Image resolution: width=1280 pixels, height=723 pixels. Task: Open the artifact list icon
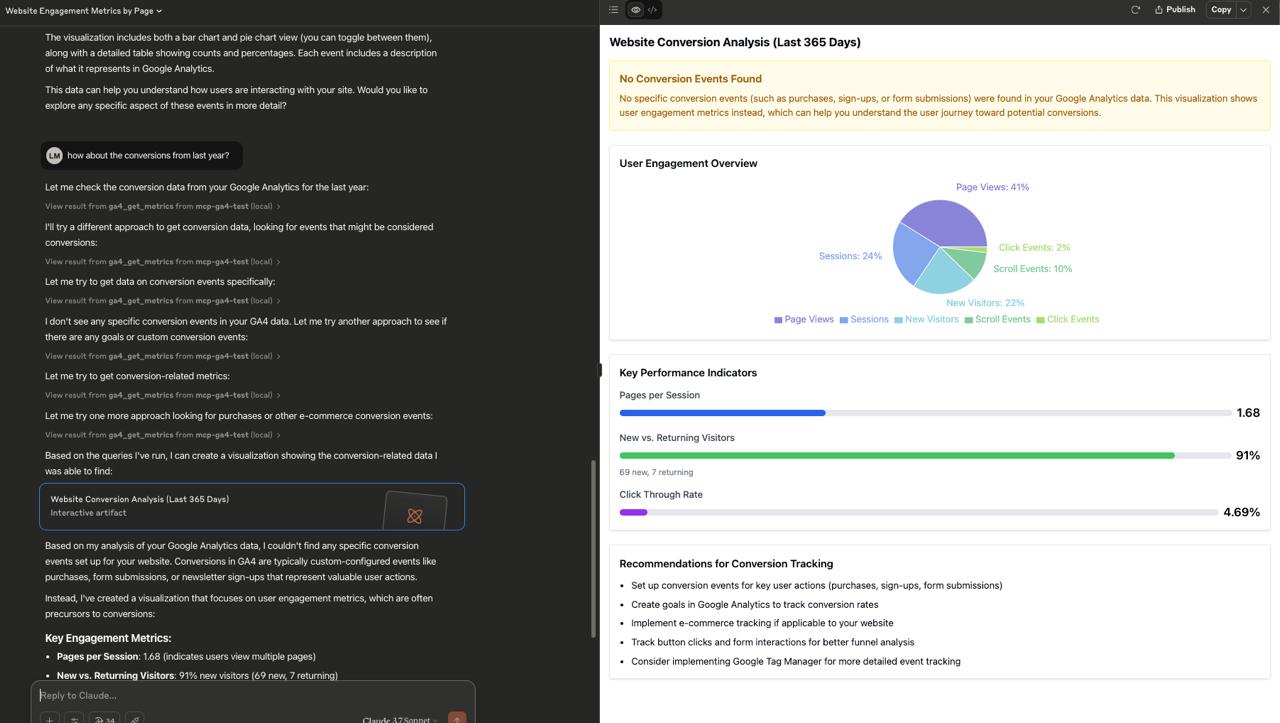click(614, 10)
